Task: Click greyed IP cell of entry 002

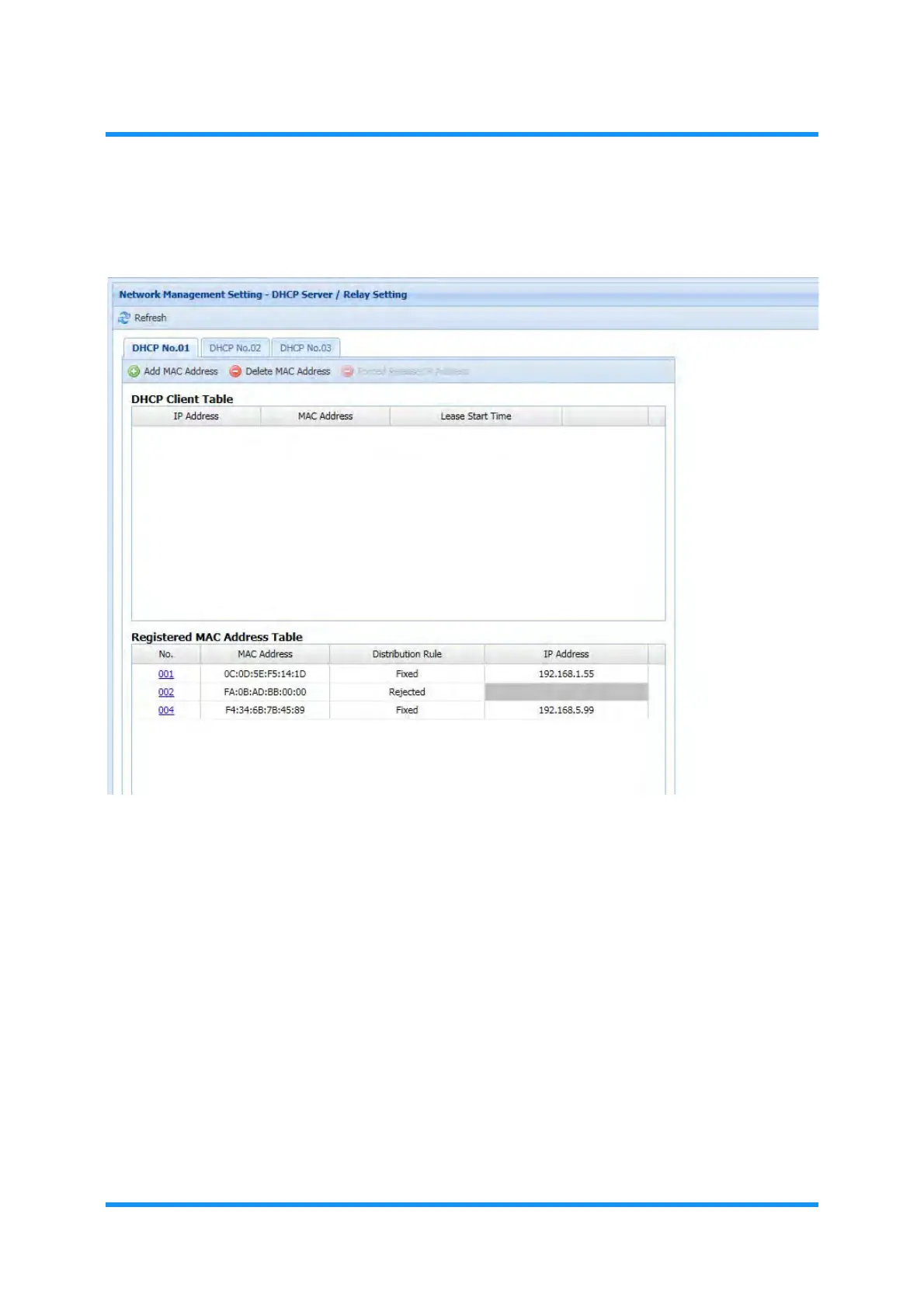Action: pos(566,692)
